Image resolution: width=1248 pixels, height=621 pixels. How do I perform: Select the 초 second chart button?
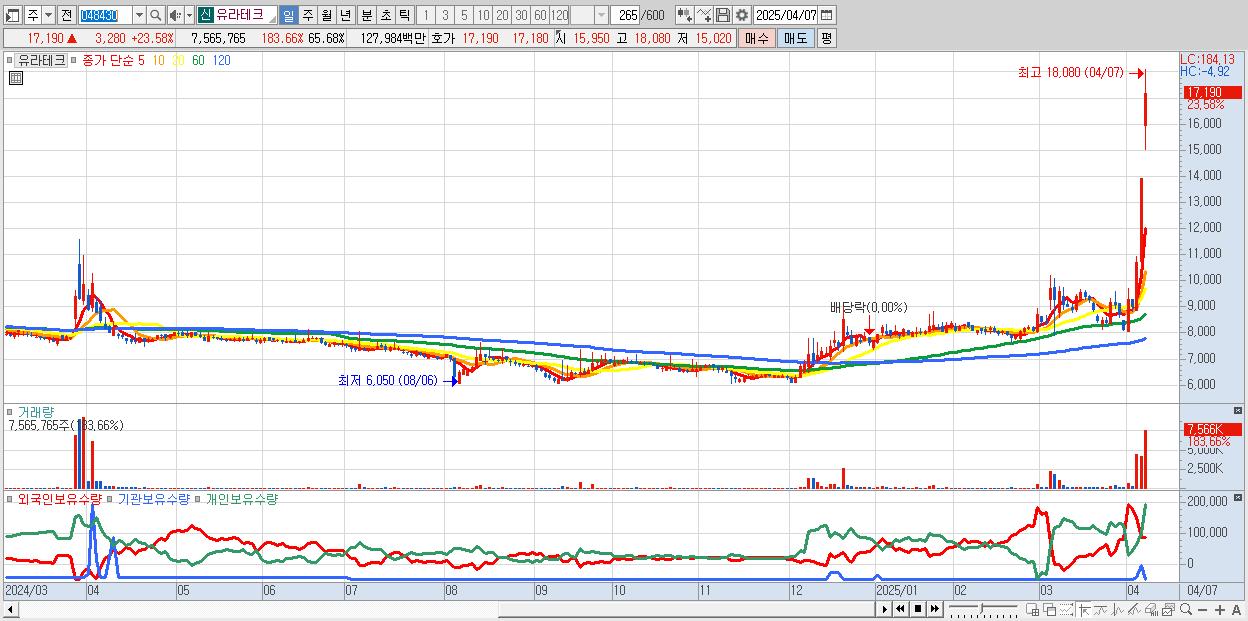pos(385,15)
